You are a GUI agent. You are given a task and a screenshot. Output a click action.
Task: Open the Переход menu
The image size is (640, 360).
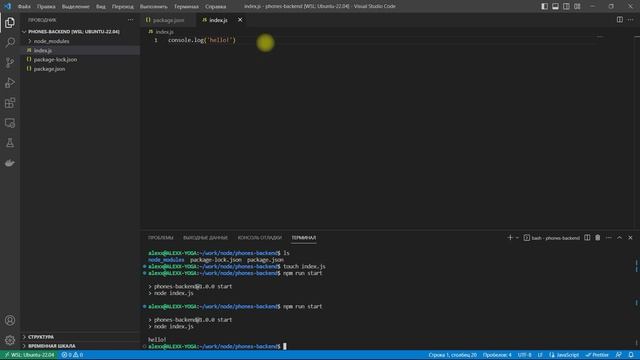pyautogui.click(x=122, y=7)
